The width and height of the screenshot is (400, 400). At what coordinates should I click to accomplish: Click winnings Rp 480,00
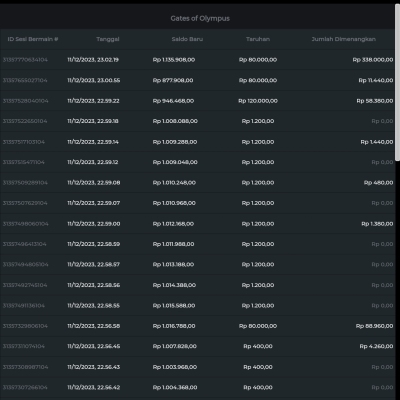point(379,183)
